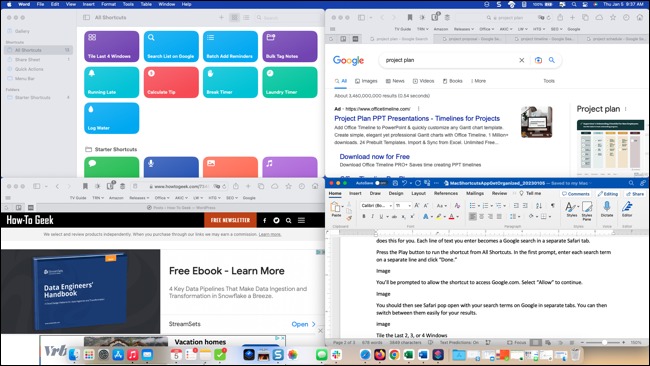Open Releases bookmarks dropdown in Google Safari window
This screenshot has height=366, width=650.
click(463, 29)
